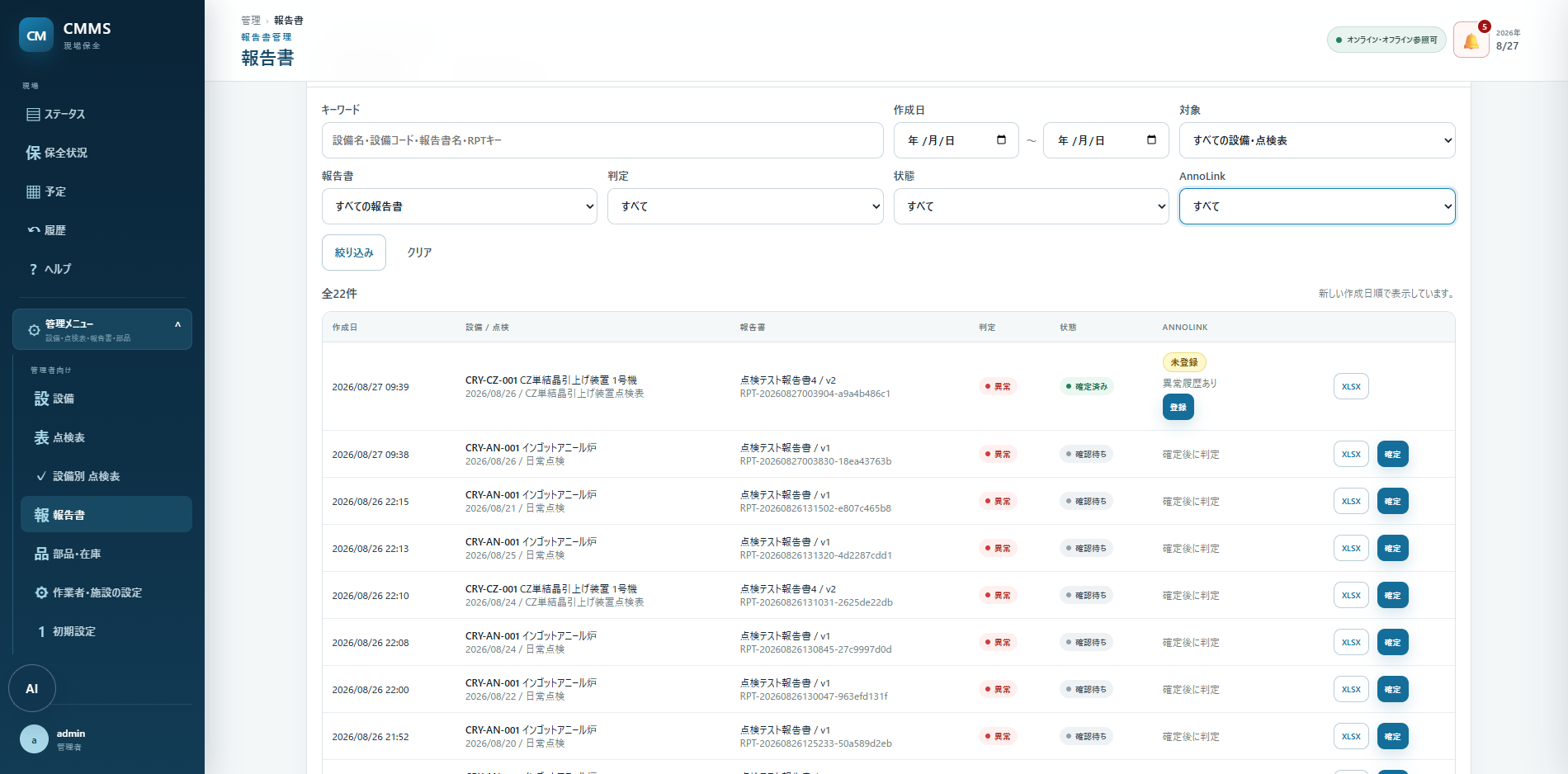Image resolution: width=1568 pixels, height=774 pixels.
Task: Click the 確定済み status badge
Action: coord(1086,386)
